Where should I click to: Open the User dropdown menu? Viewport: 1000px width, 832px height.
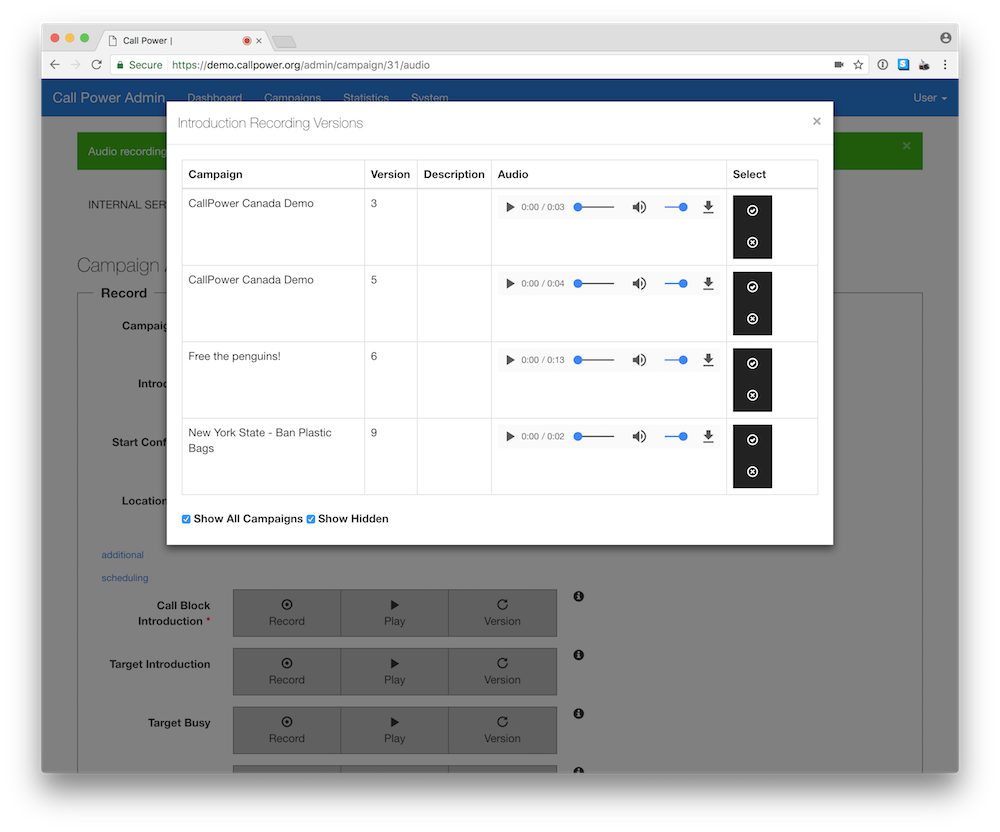click(x=929, y=98)
